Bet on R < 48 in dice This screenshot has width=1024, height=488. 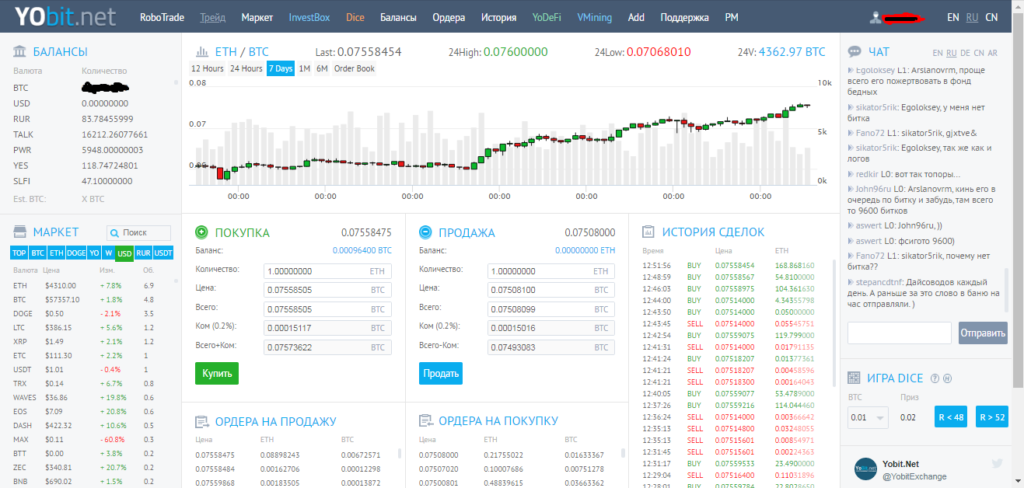(x=950, y=417)
